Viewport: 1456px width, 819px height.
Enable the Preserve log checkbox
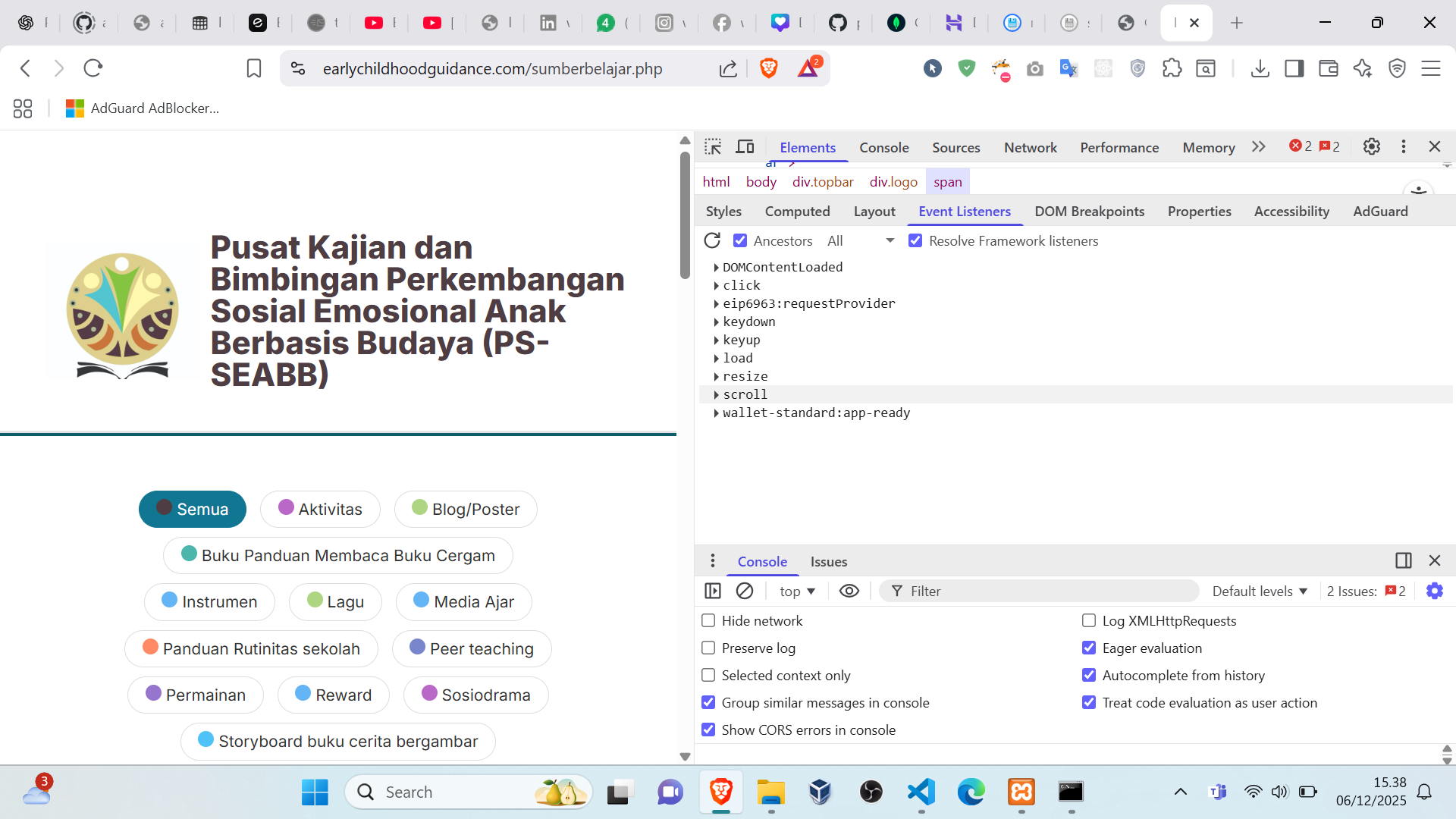(708, 648)
